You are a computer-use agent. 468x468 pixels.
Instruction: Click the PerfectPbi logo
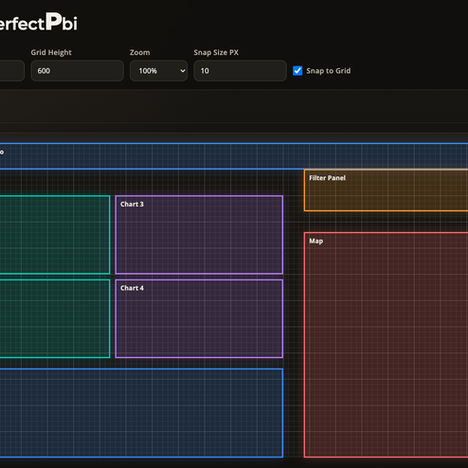(39, 22)
